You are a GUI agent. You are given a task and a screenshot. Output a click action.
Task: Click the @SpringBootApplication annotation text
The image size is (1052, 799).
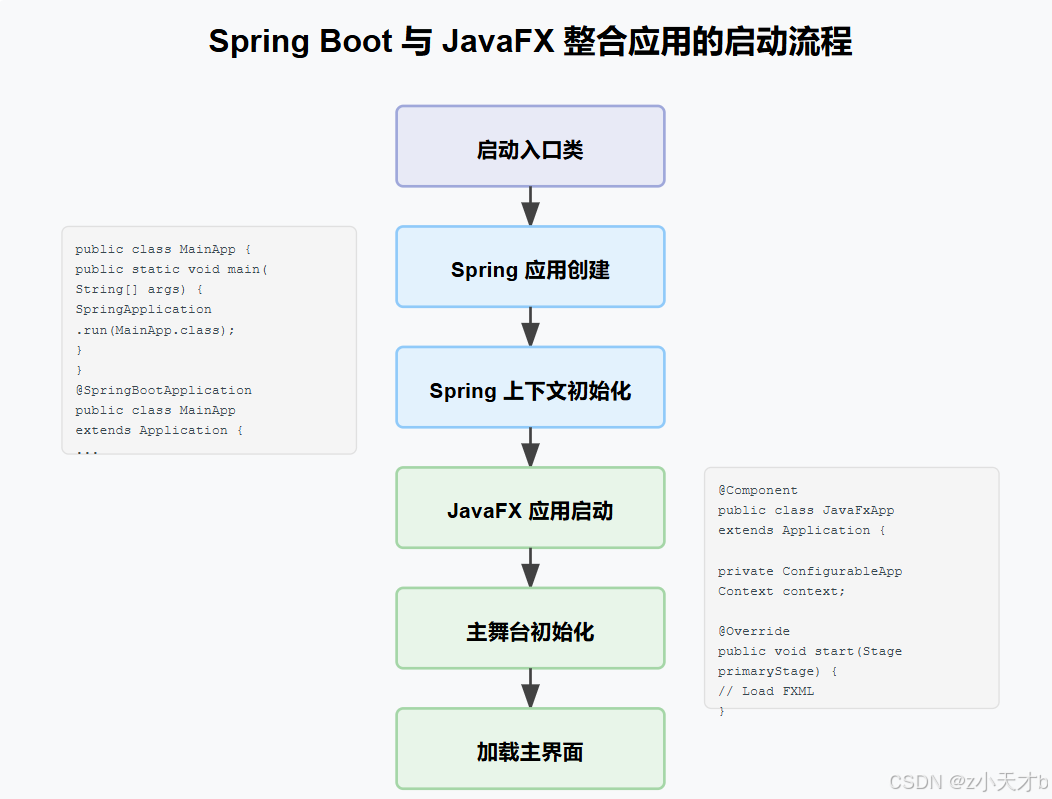click(x=163, y=390)
